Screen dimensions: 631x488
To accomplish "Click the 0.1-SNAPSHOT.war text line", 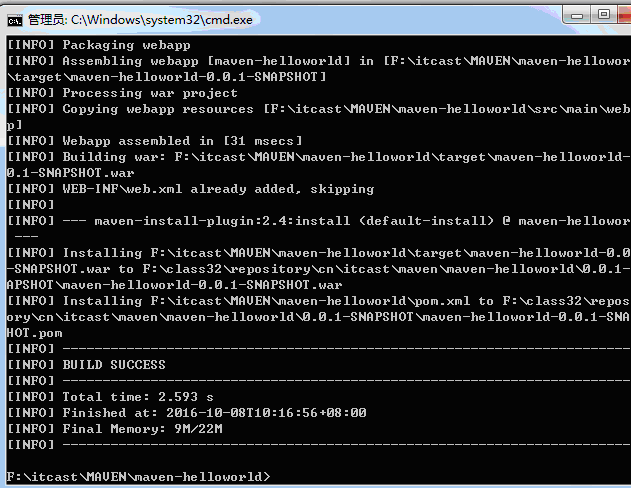I will point(70,173).
